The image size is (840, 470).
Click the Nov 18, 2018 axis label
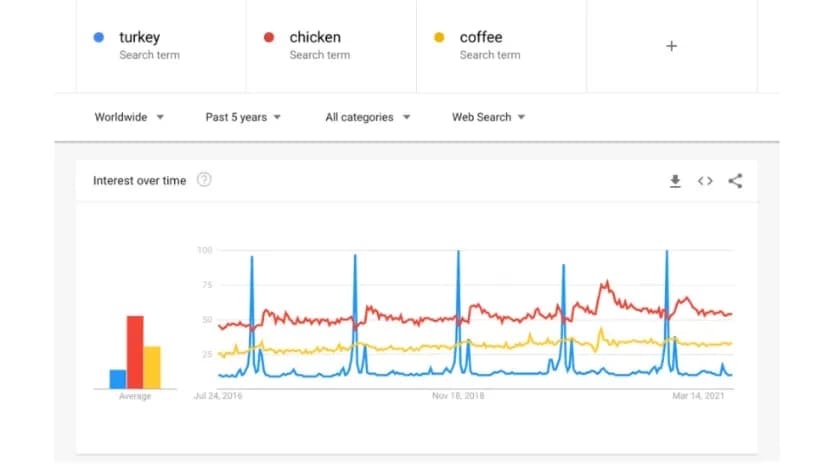(459, 395)
